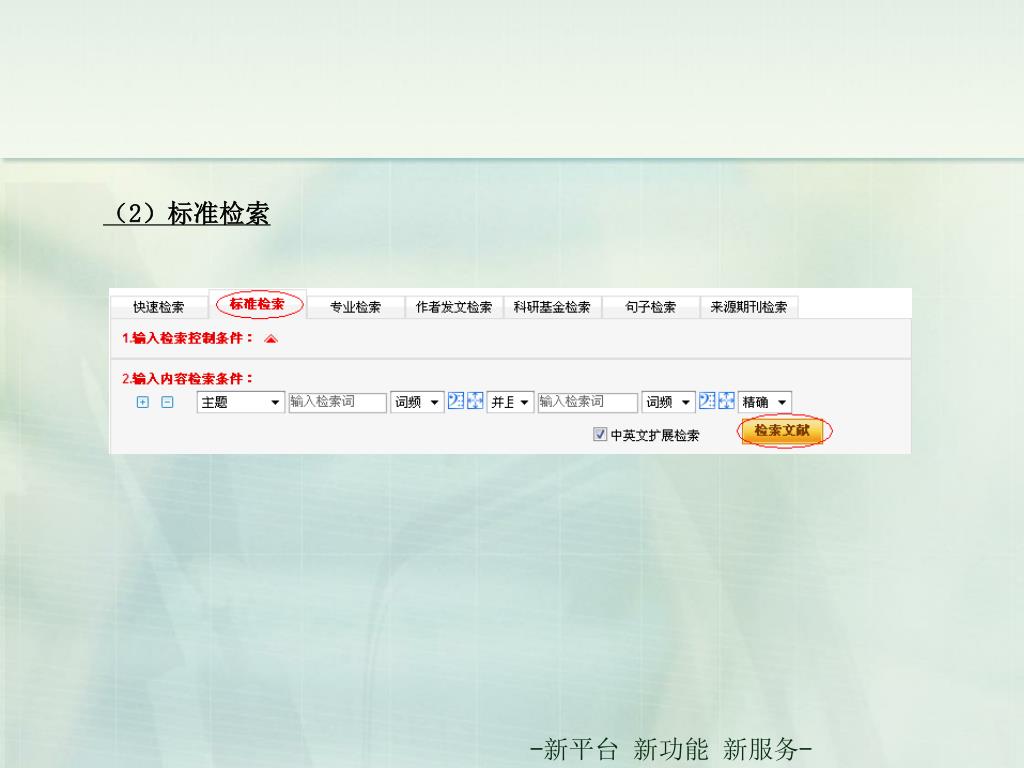This screenshot has width=1024, height=768.
Task: Add a search row with plus icon
Action: [x=142, y=402]
